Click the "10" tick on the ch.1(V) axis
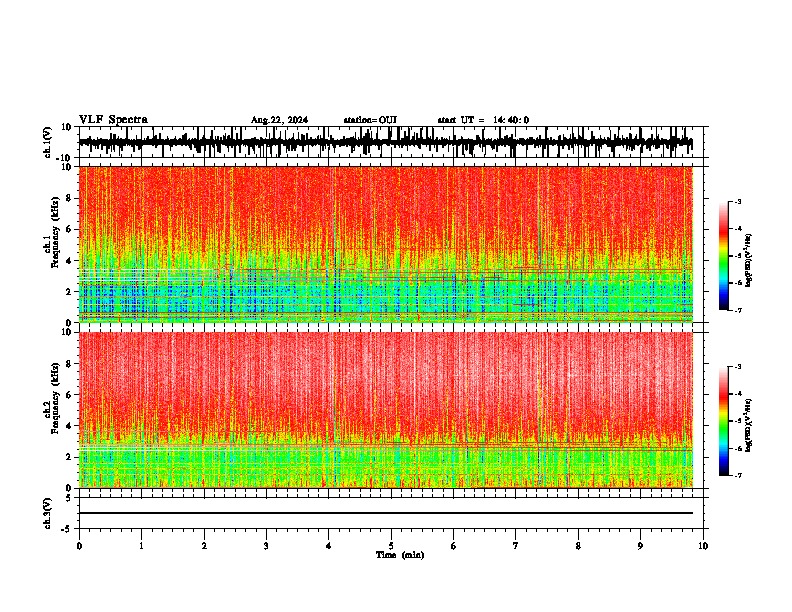 (67, 127)
